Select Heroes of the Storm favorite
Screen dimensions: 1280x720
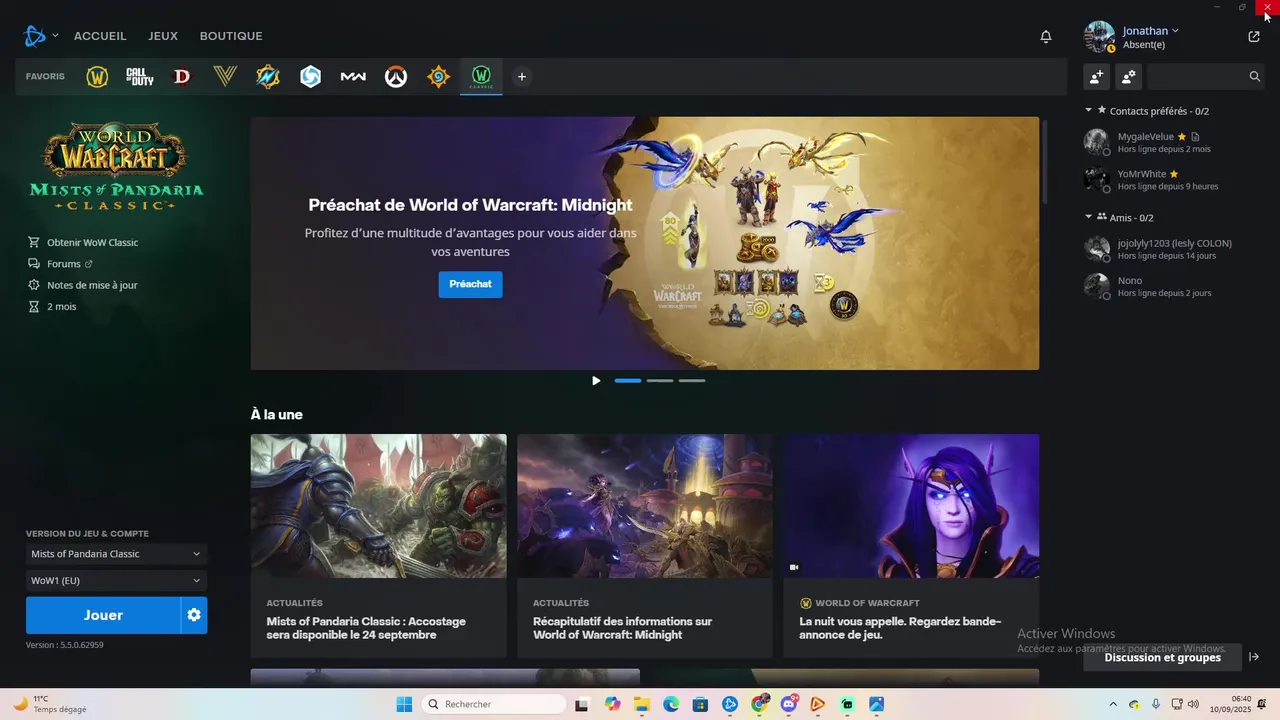point(311,77)
